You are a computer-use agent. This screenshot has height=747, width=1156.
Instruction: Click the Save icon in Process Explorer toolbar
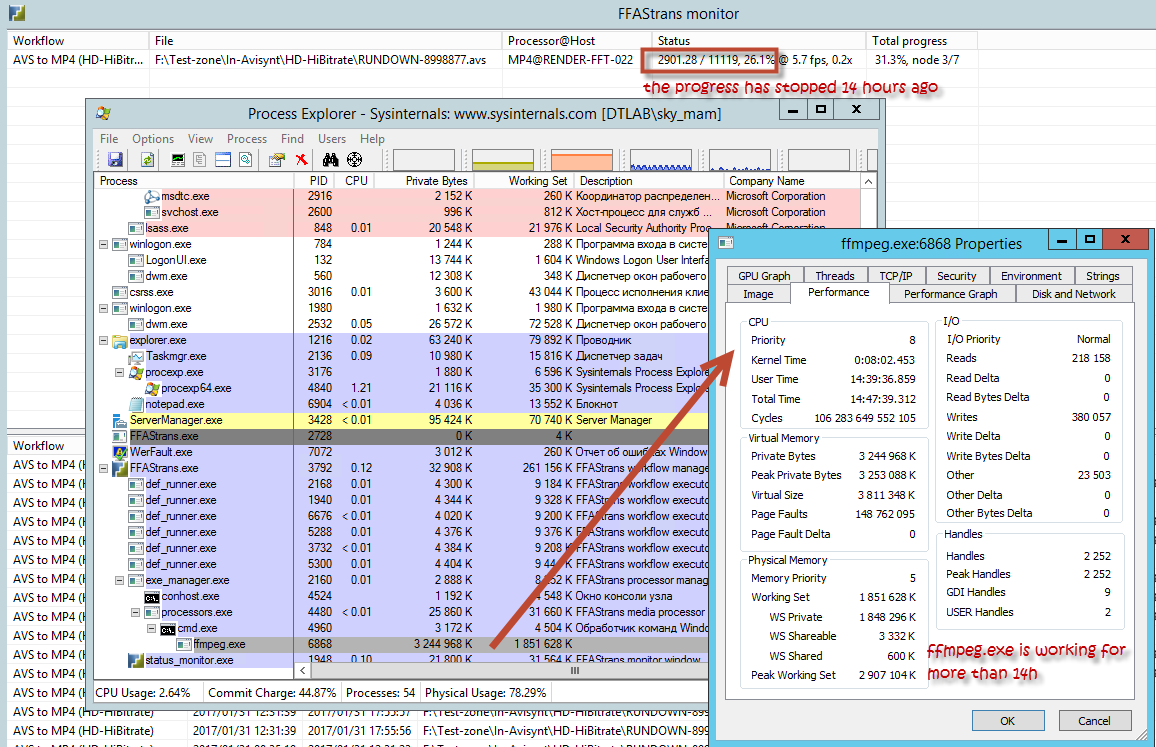tap(115, 159)
